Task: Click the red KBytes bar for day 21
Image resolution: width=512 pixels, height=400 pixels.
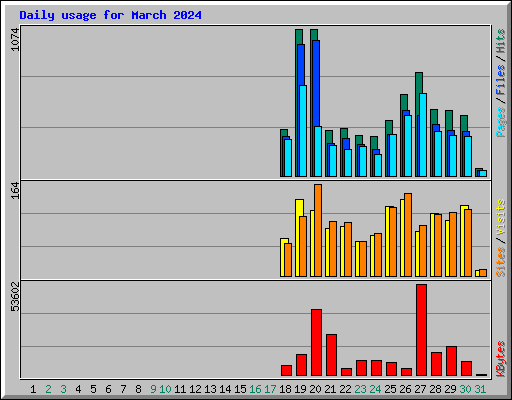Action: 331,355
